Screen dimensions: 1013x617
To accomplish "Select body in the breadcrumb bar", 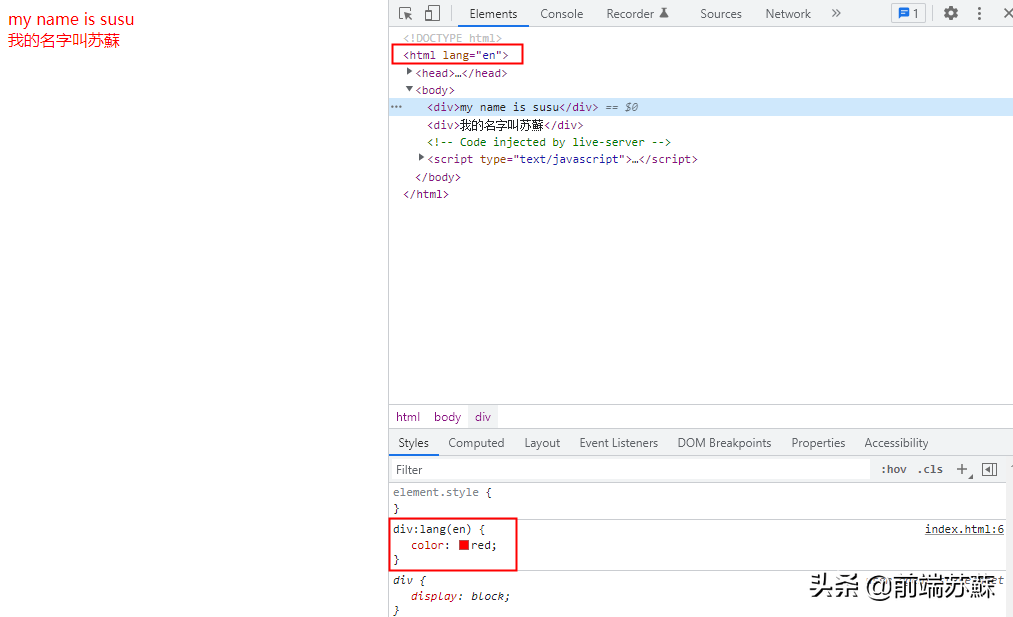I will click(447, 417).
